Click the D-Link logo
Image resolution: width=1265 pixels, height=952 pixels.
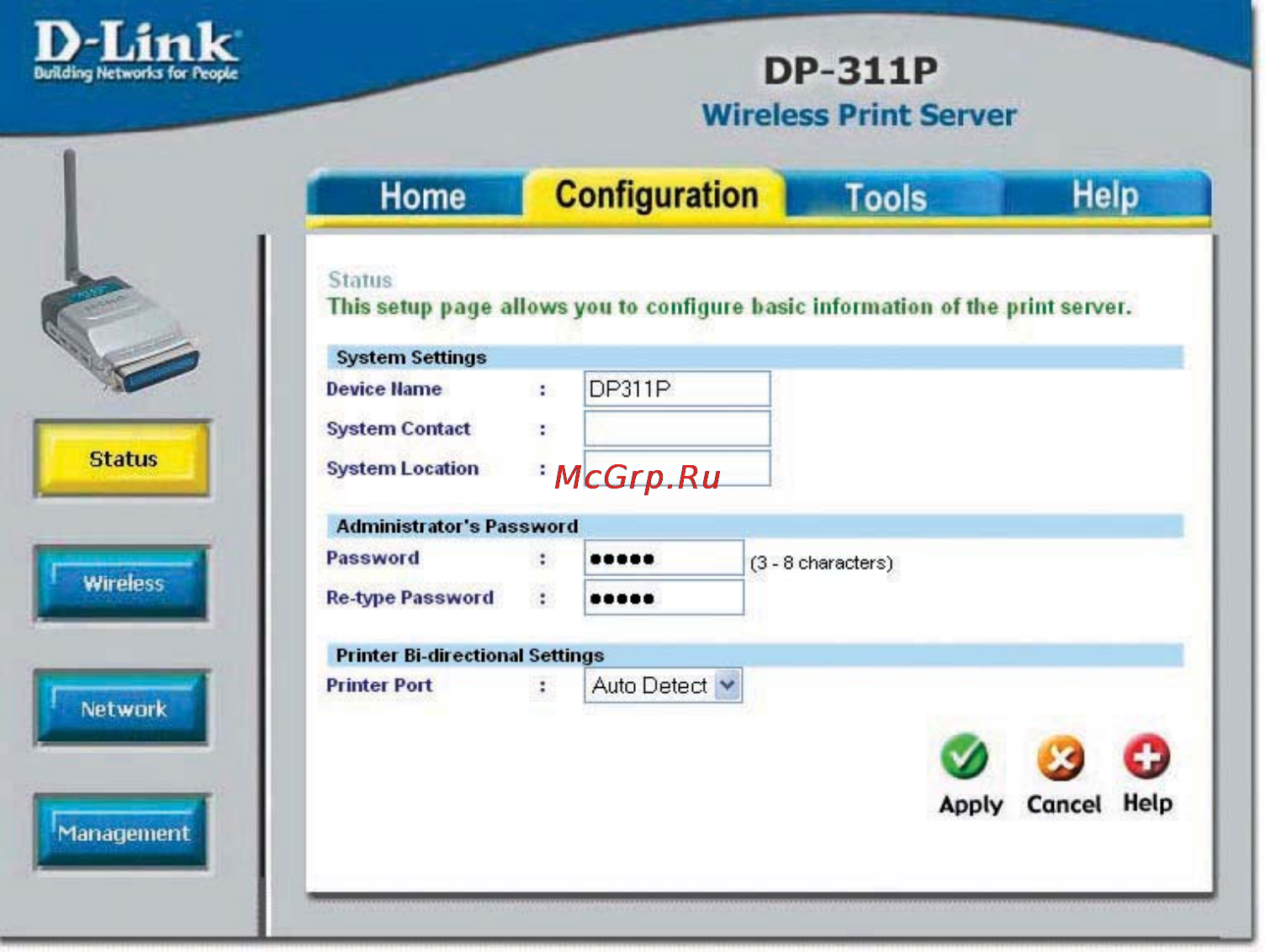(x=137, y=51)
